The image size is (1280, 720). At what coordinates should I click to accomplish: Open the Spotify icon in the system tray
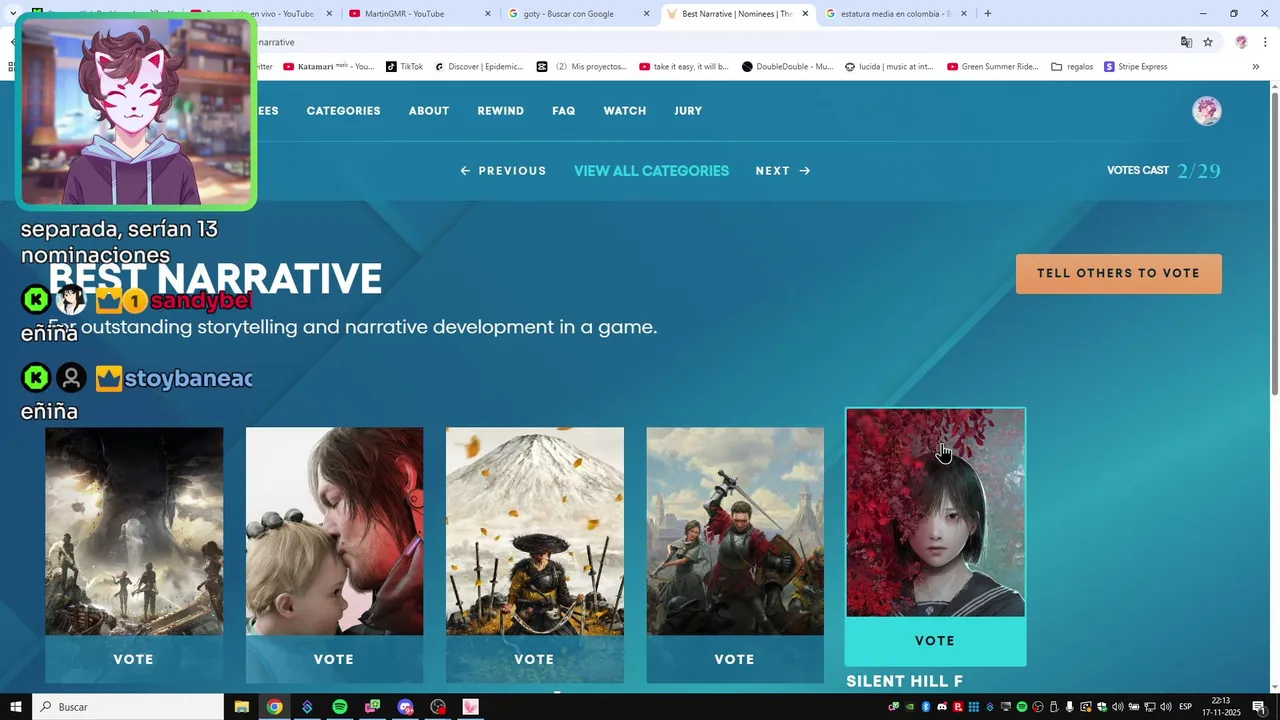pyautogui.click(x=1022, y=707)
